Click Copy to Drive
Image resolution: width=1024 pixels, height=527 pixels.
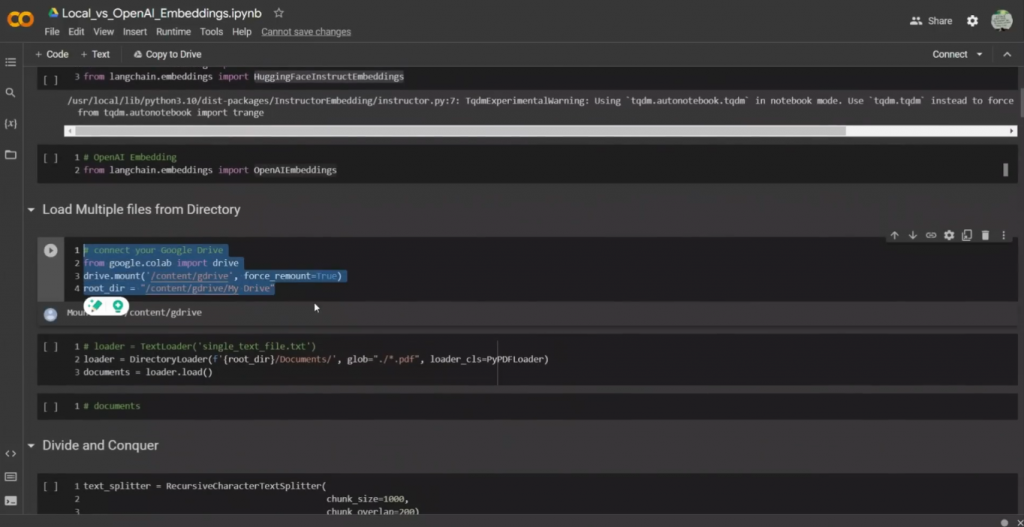coord(167,54)
